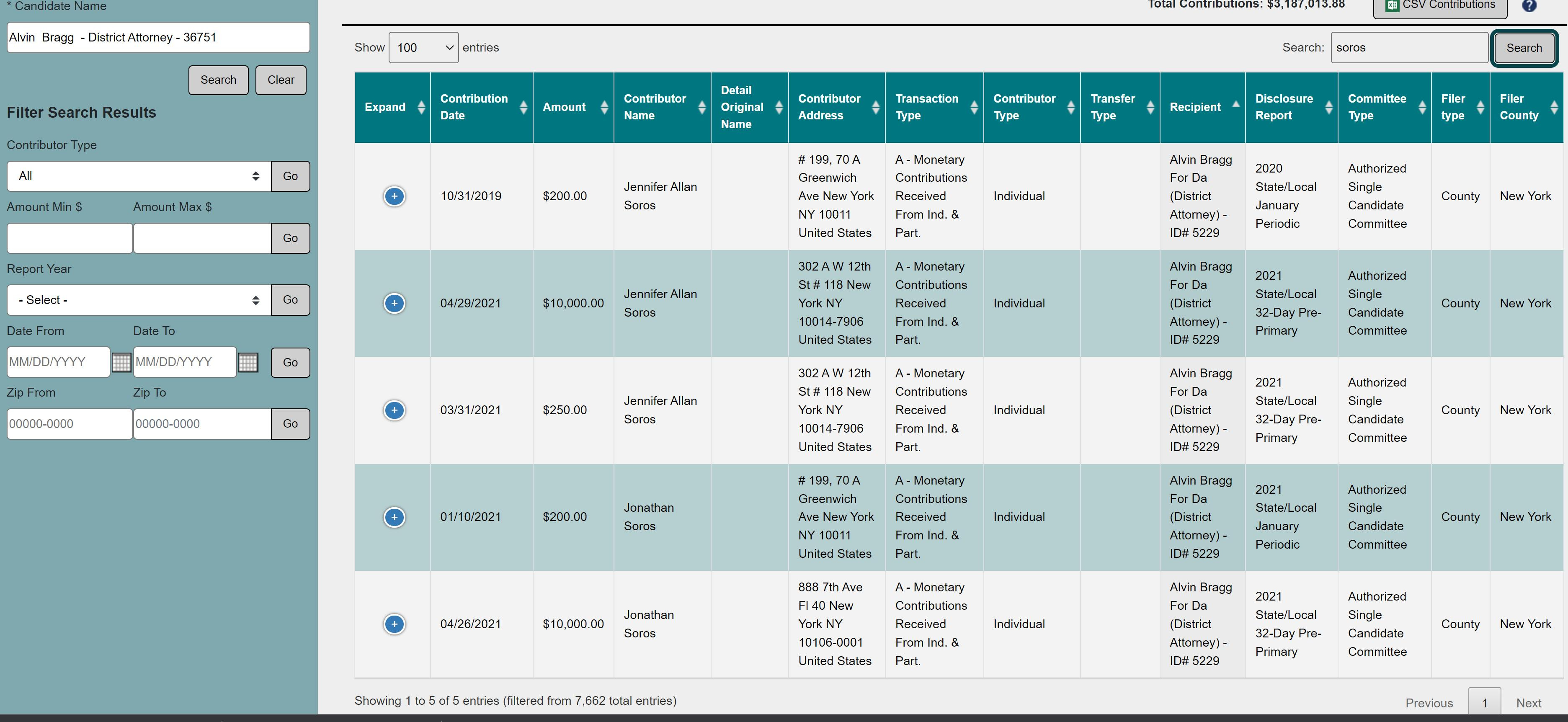Sort table by Amount column
Viewport: 1568px width, 722px height.
tap(573, 107)
